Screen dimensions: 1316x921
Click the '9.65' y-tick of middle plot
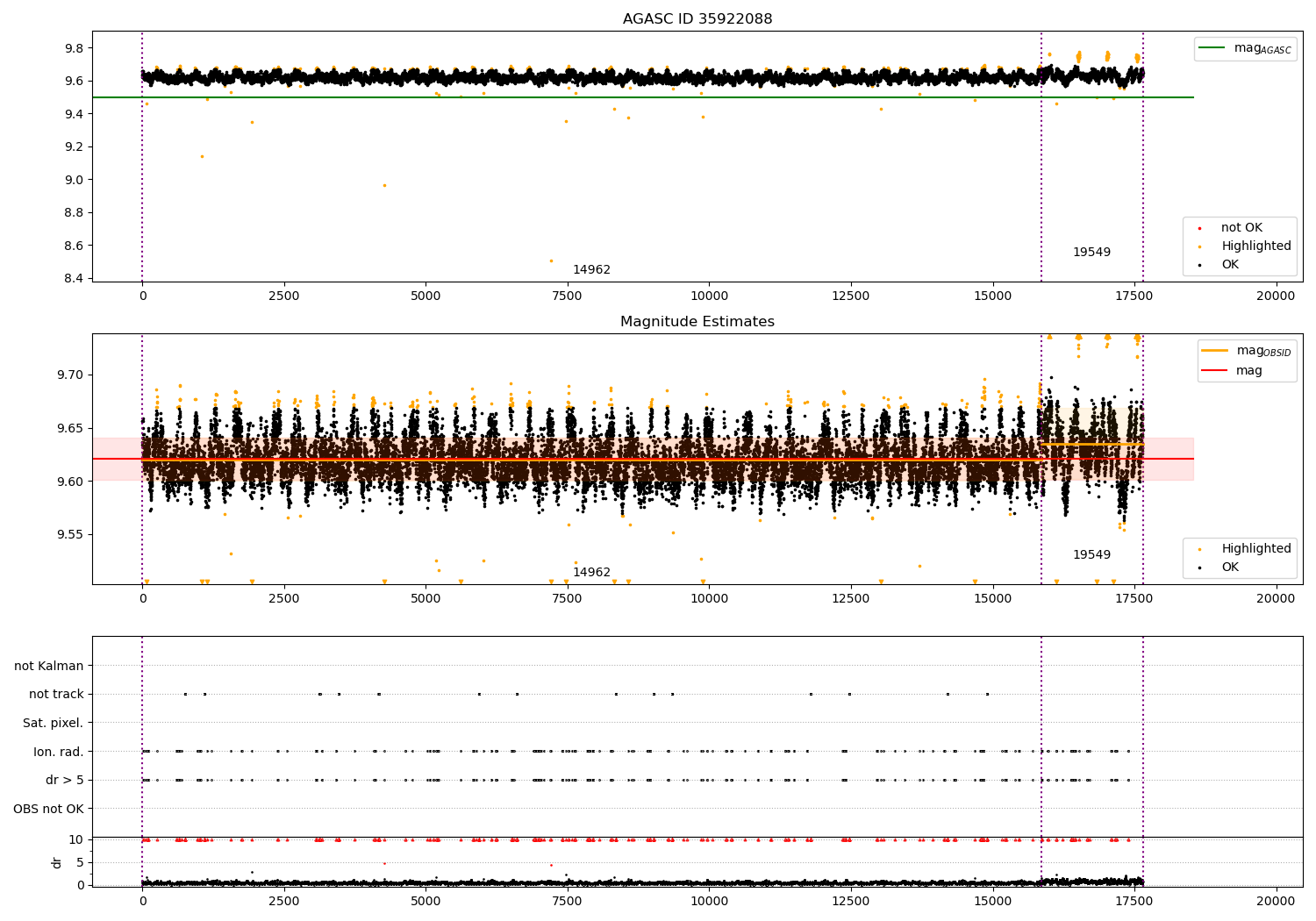click(x=70, y=428)
